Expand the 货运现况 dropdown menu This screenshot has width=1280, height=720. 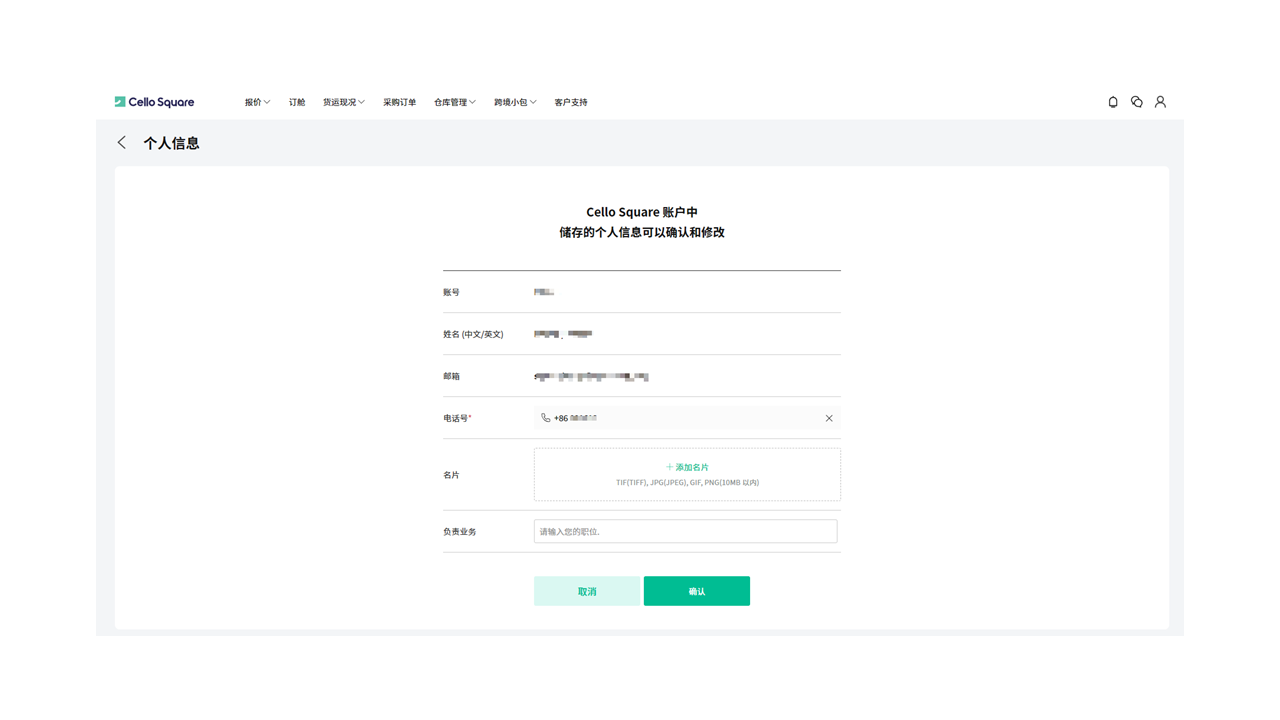pyautogui.click(x=343, y=102)
